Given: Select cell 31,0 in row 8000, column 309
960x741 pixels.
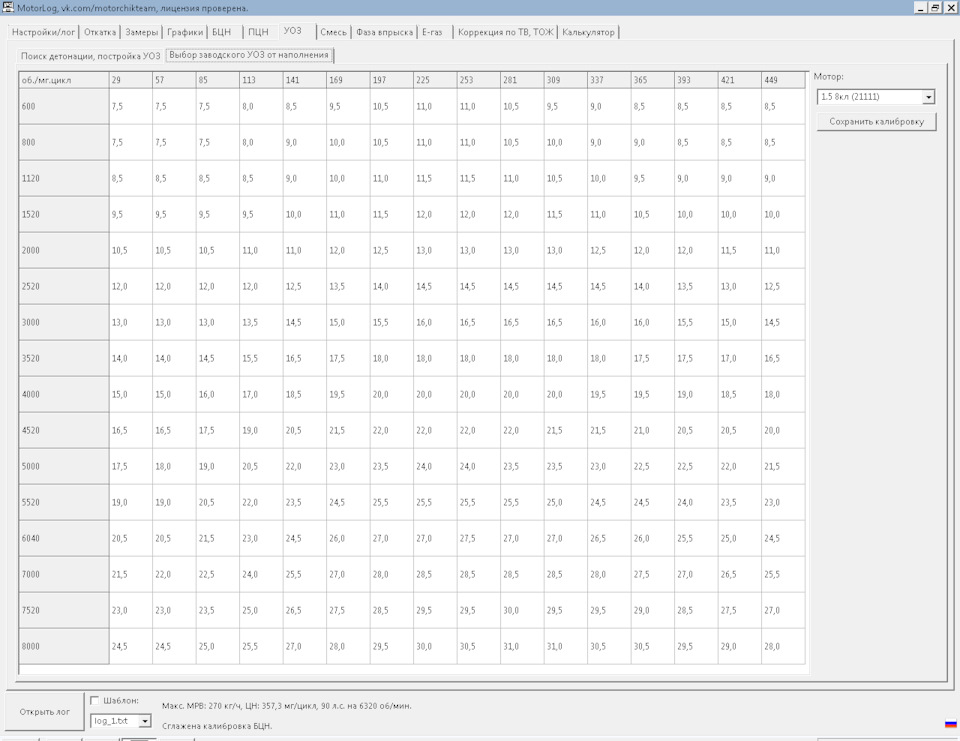Looking at the screenshot, I should [x=566, y=646].
